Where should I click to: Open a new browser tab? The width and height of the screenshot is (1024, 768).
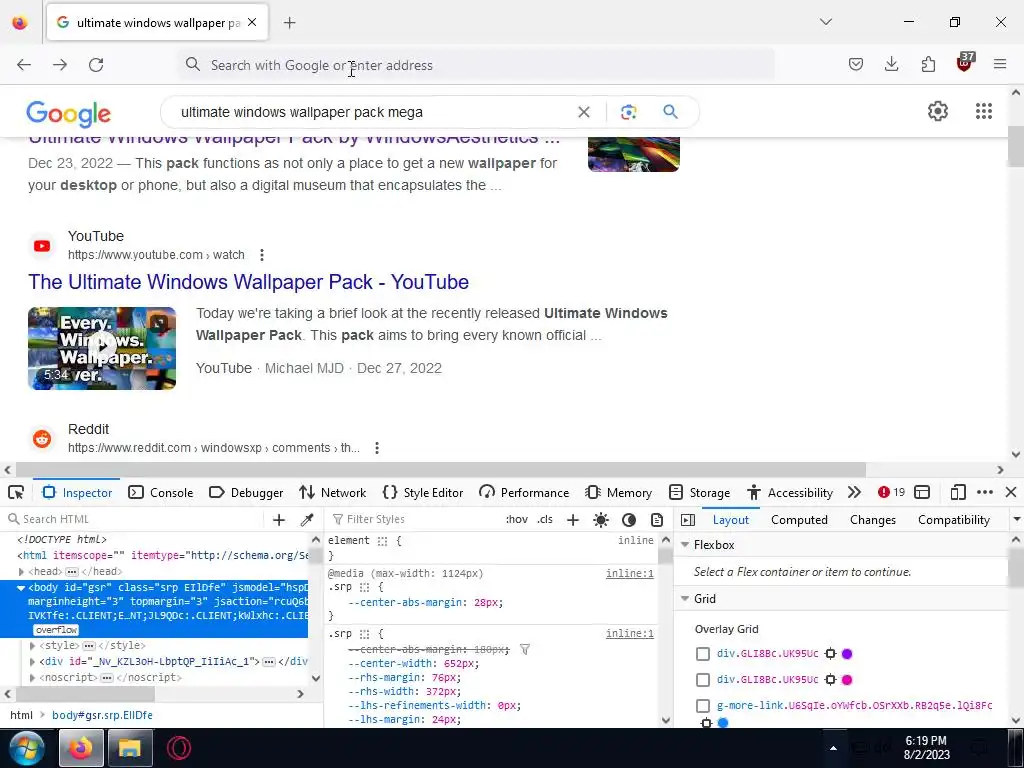click(x=290, y=23)
